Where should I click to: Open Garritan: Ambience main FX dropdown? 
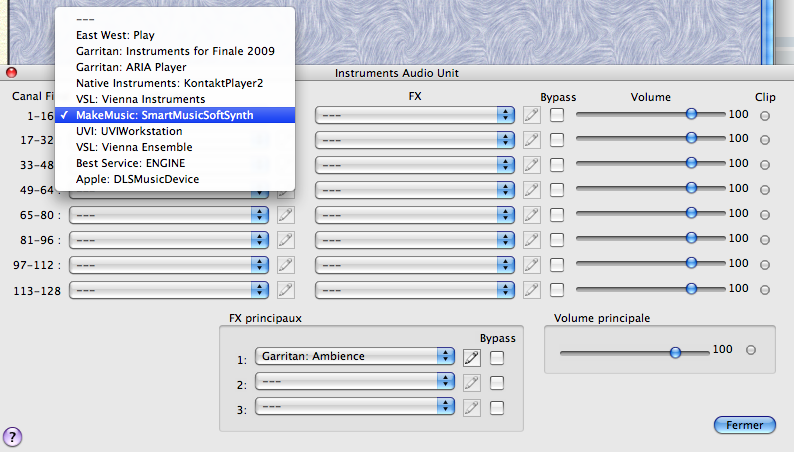tap(354, 357)
